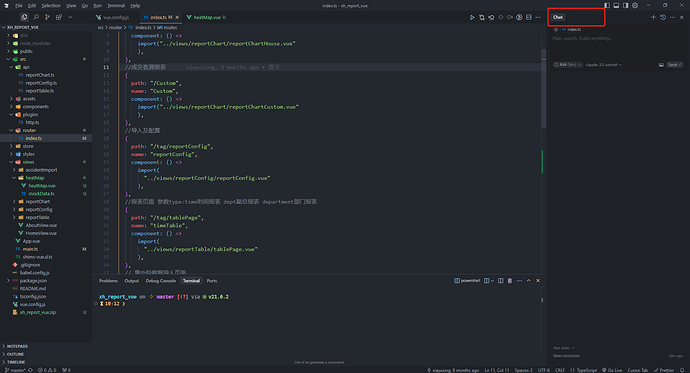Open notifications bell in status bar
690x373 pixels.
click(682, 370)
